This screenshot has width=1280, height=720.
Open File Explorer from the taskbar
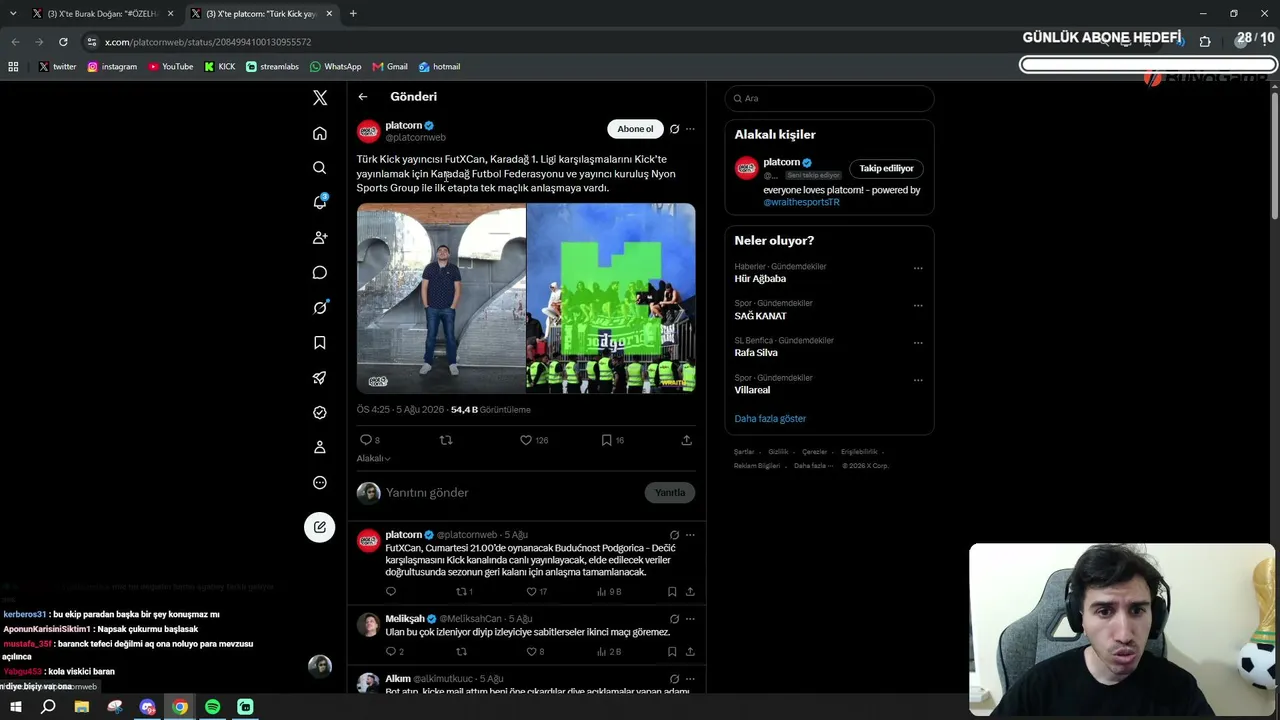82,707
